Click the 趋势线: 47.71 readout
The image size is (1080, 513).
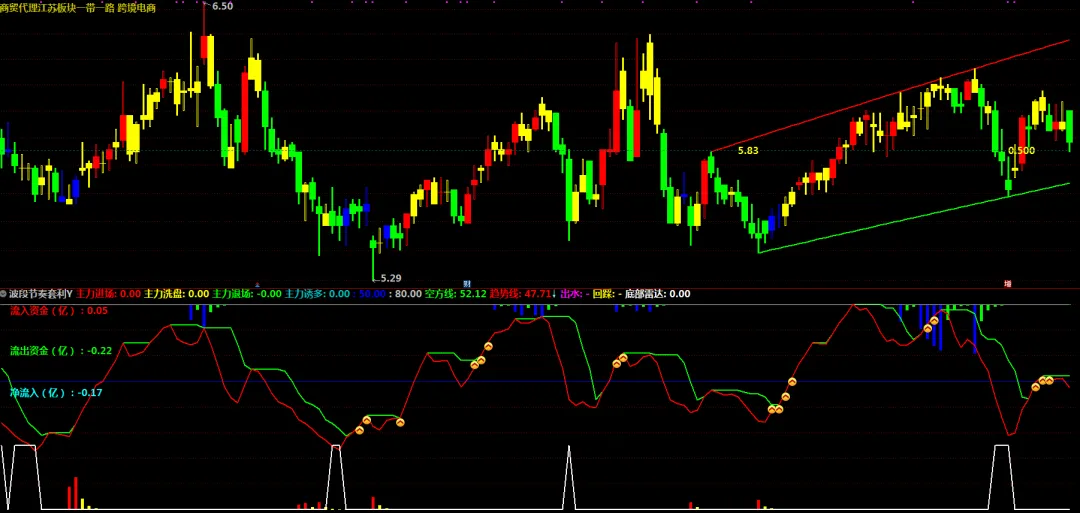pos(522,294)
